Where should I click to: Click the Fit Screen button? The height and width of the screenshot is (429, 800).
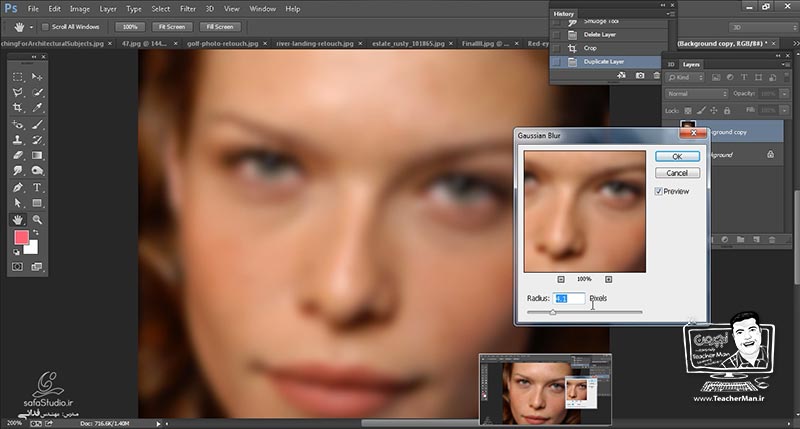[171, 27]
